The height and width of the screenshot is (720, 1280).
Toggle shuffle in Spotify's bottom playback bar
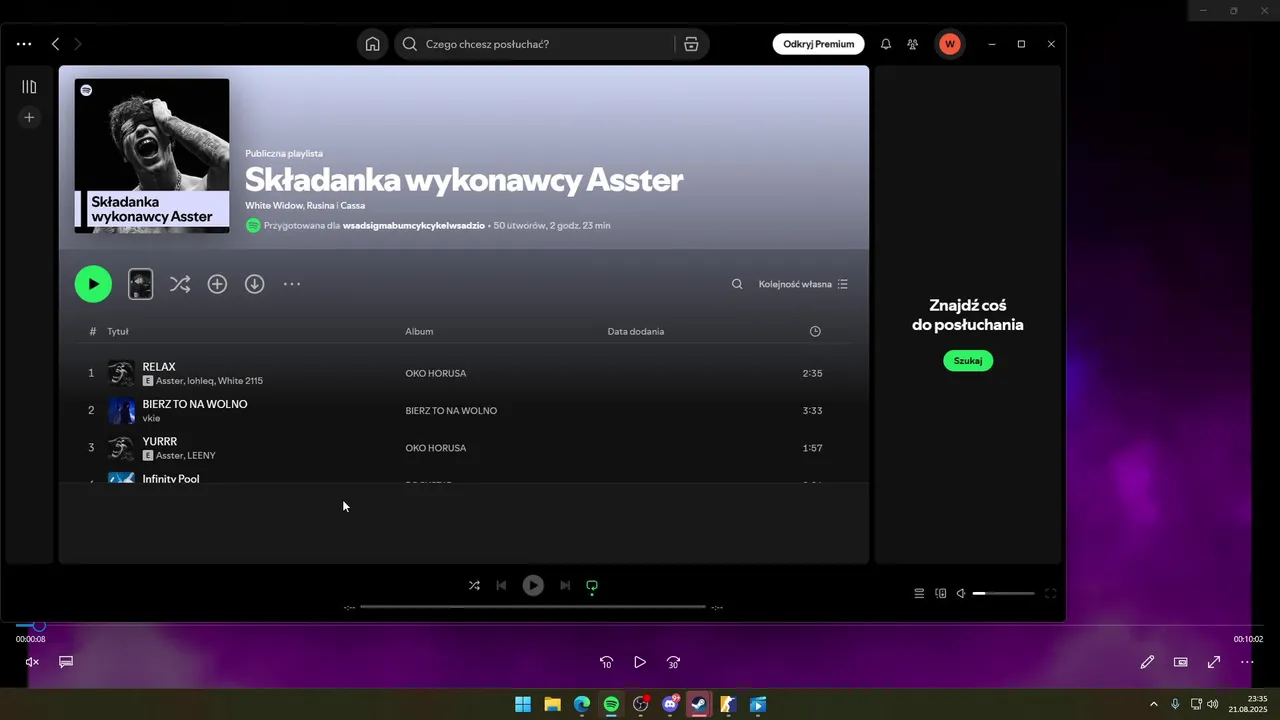474,586
